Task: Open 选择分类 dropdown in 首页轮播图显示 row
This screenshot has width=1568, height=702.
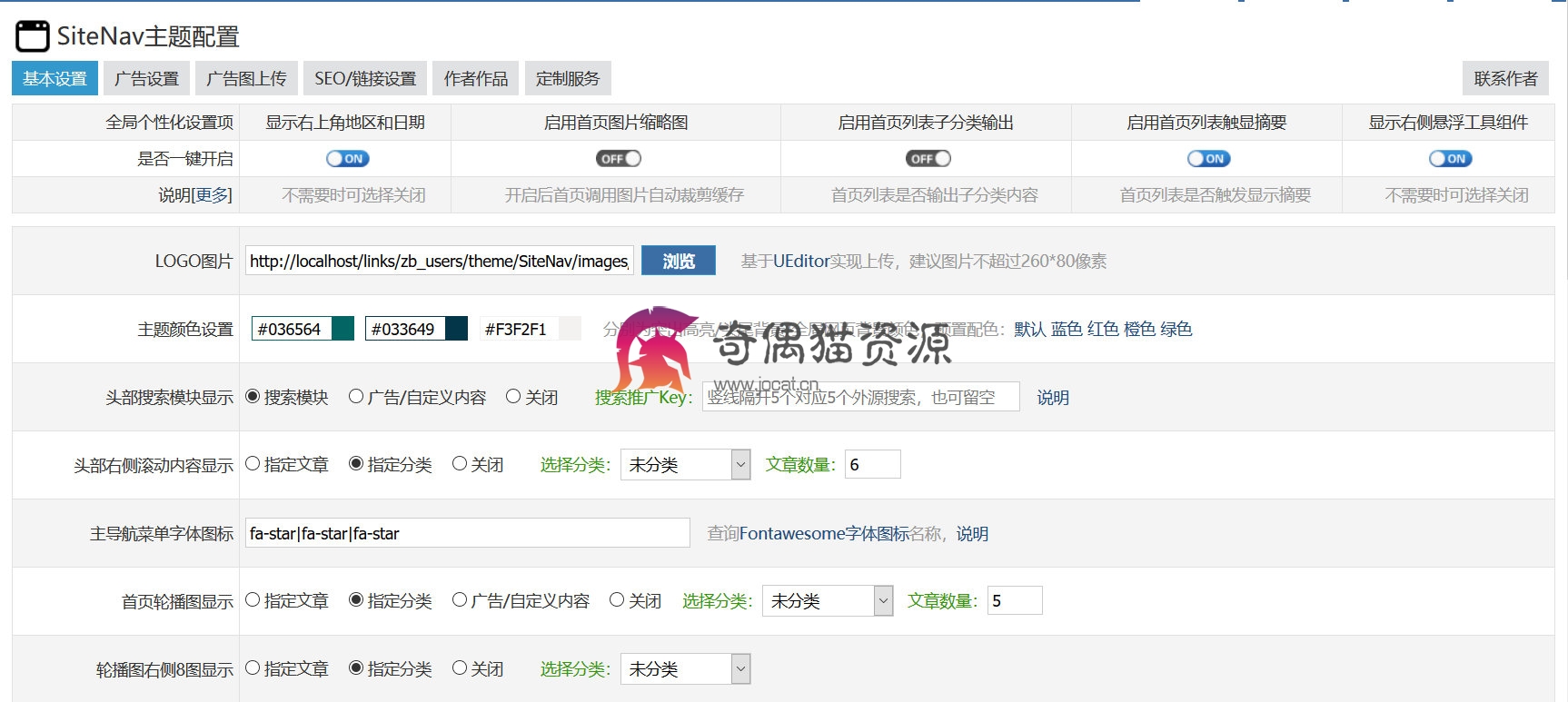Action: coord(828,601)
